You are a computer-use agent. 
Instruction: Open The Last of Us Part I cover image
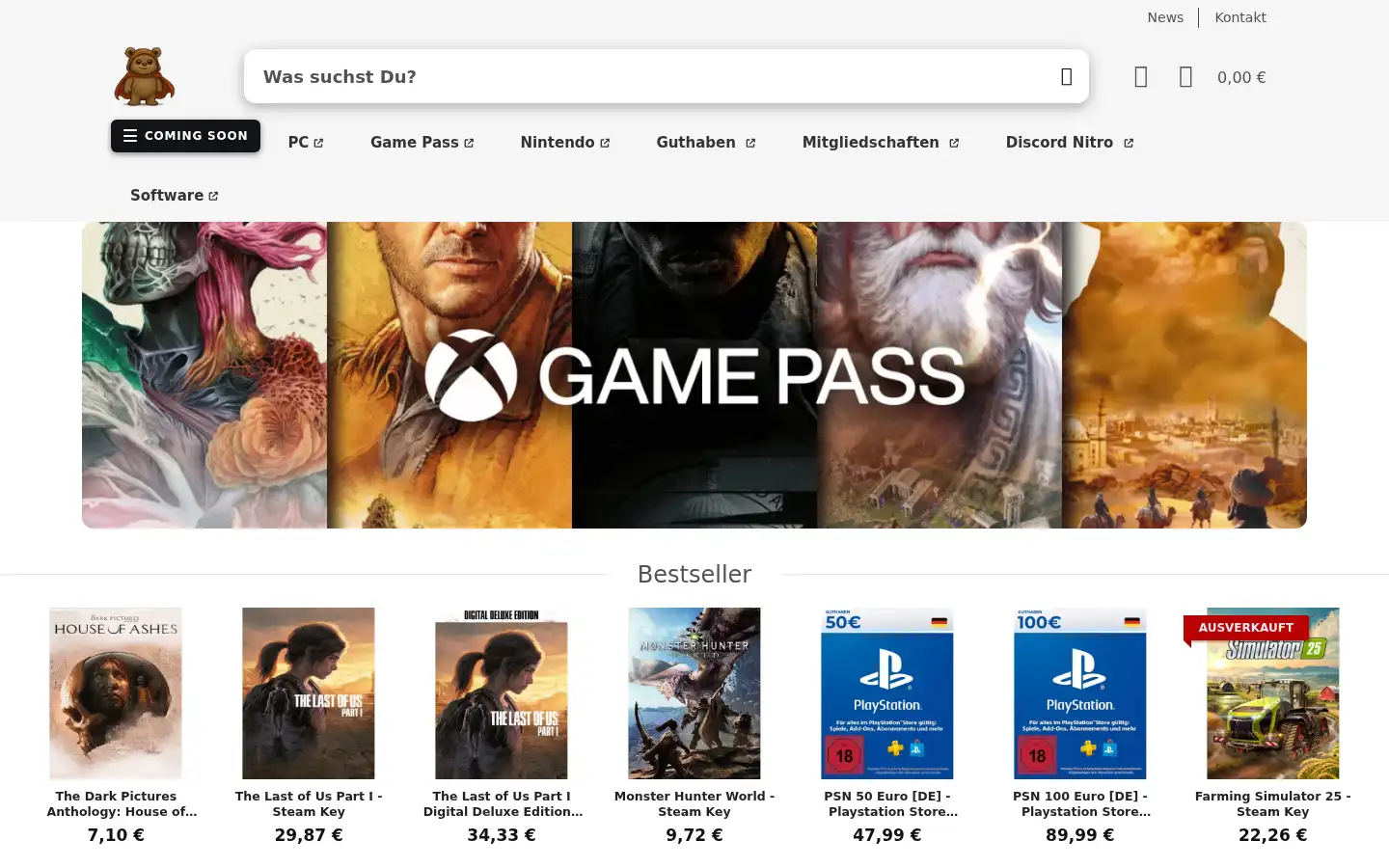(309, 693)
